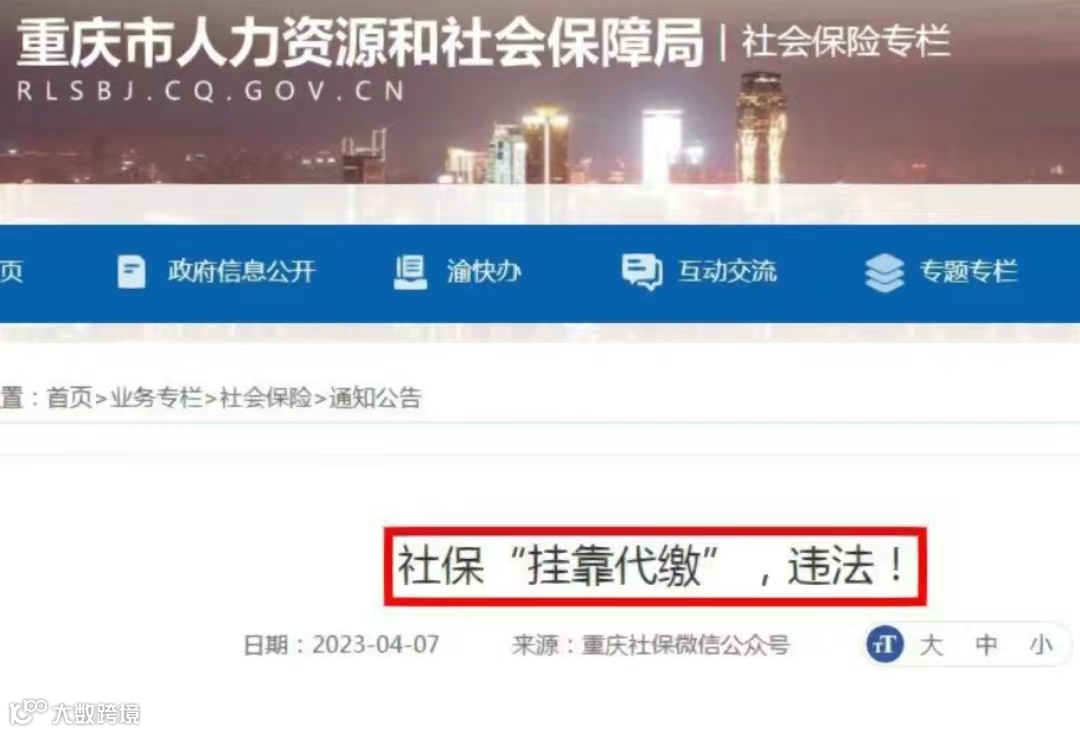Open 社会保险 breadcrumb link
The width and height of the screenshot is (1080, 733).
click(x=266, y=398)
